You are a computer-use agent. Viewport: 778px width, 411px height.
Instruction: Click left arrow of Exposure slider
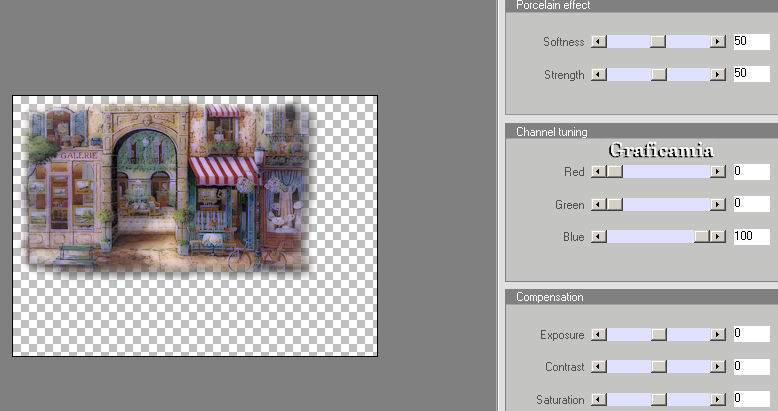[x=599, y=335]
